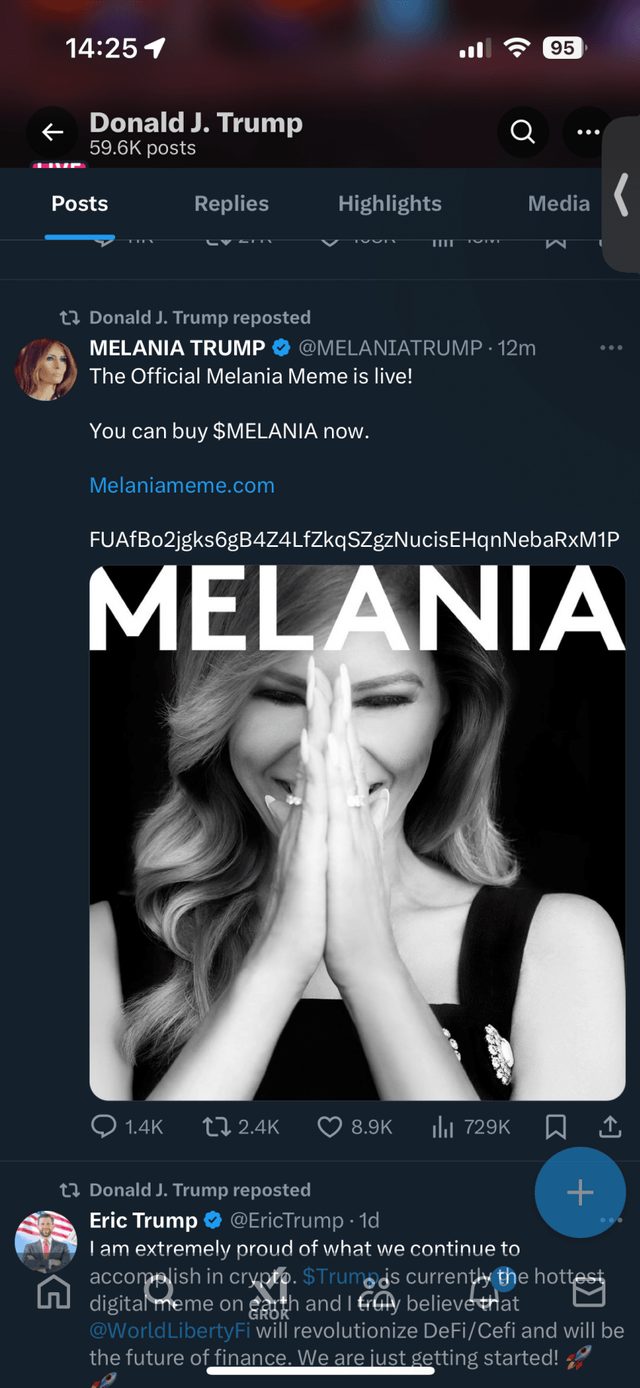Open profile overflow menu at top right
This screenshot has height=1388, width=640.
click(588, 132)
